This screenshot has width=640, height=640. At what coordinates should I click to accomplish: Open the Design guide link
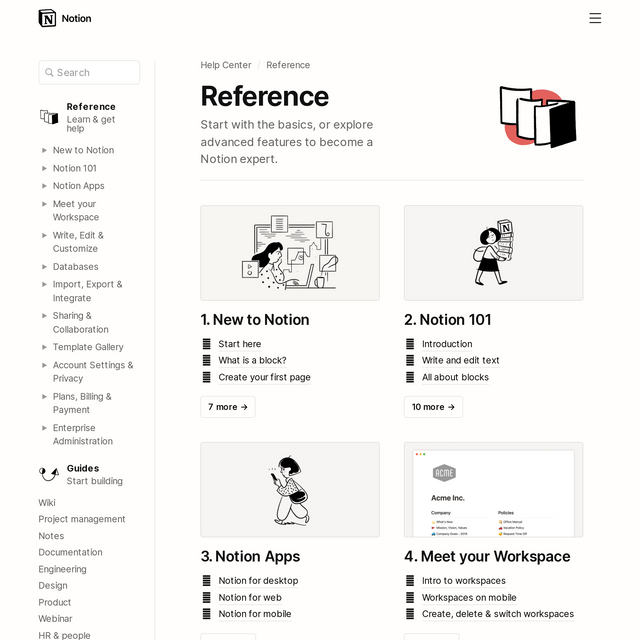[x=53, y=585]
